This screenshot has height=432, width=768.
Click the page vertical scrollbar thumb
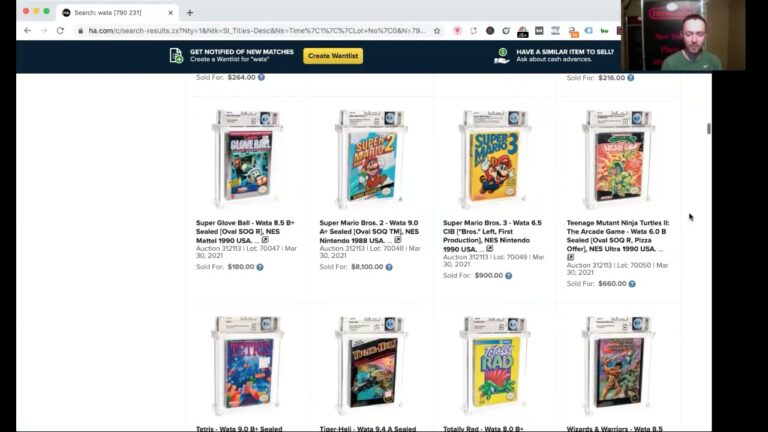[708, 128]
